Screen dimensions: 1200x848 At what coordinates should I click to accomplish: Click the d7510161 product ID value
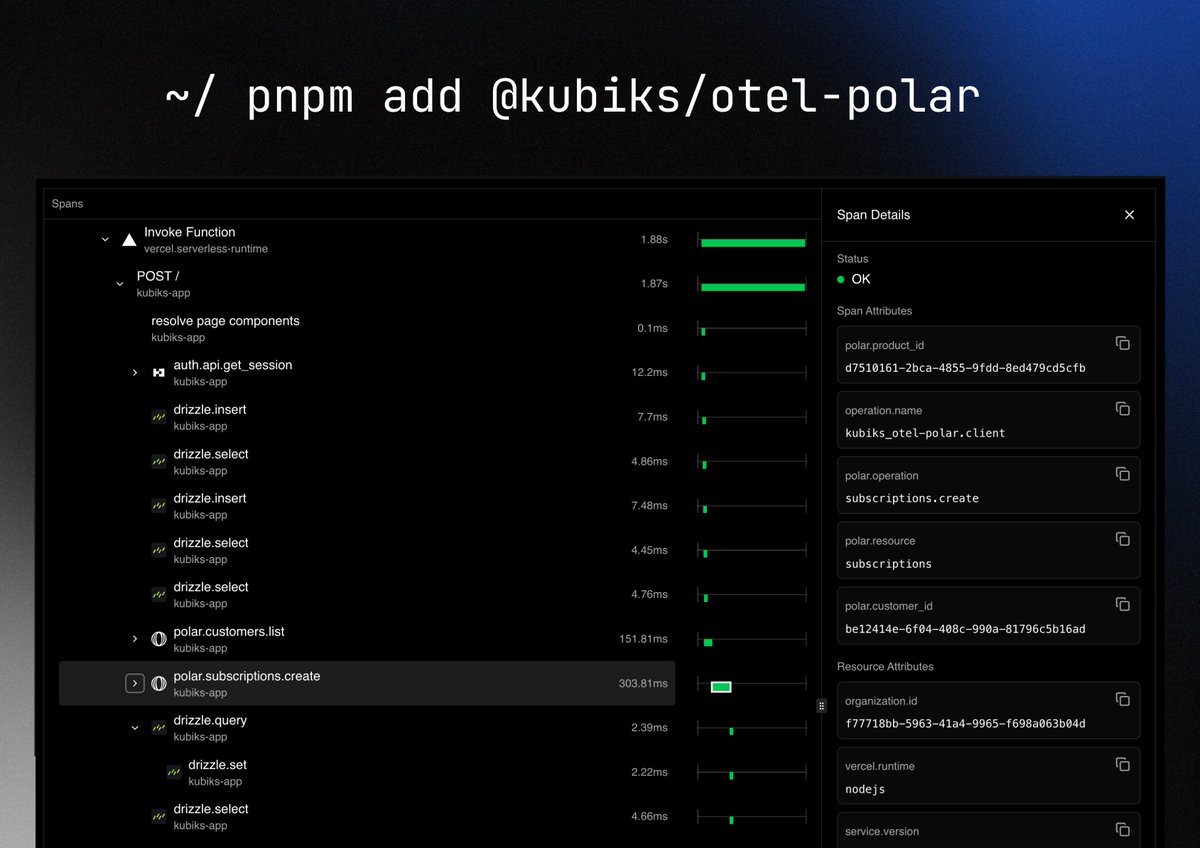coord(965,368)
